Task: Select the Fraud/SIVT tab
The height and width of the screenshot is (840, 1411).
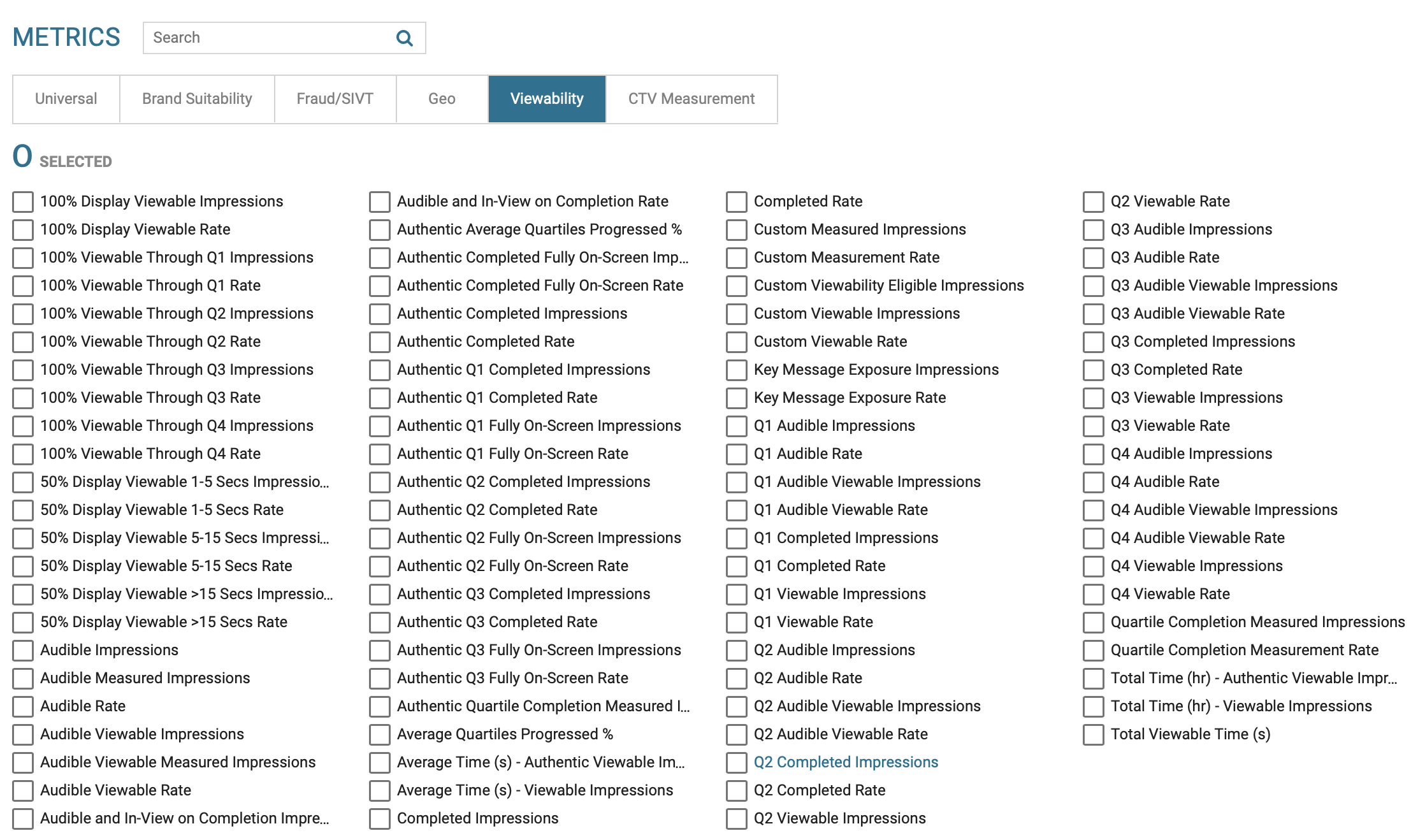Action: pos(335,99)
